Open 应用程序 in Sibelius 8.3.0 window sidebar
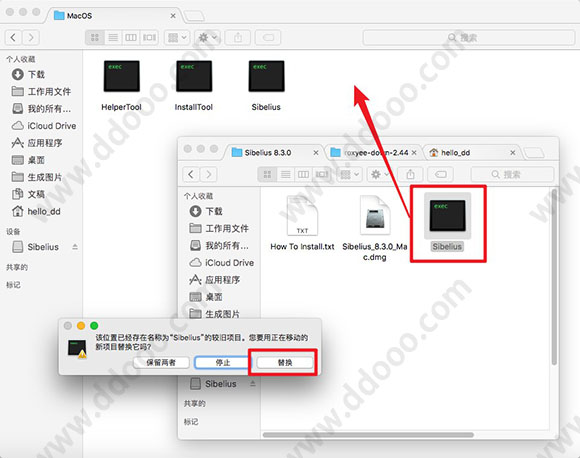Viewport: 580px width, 458px height. tap(215, 280)
